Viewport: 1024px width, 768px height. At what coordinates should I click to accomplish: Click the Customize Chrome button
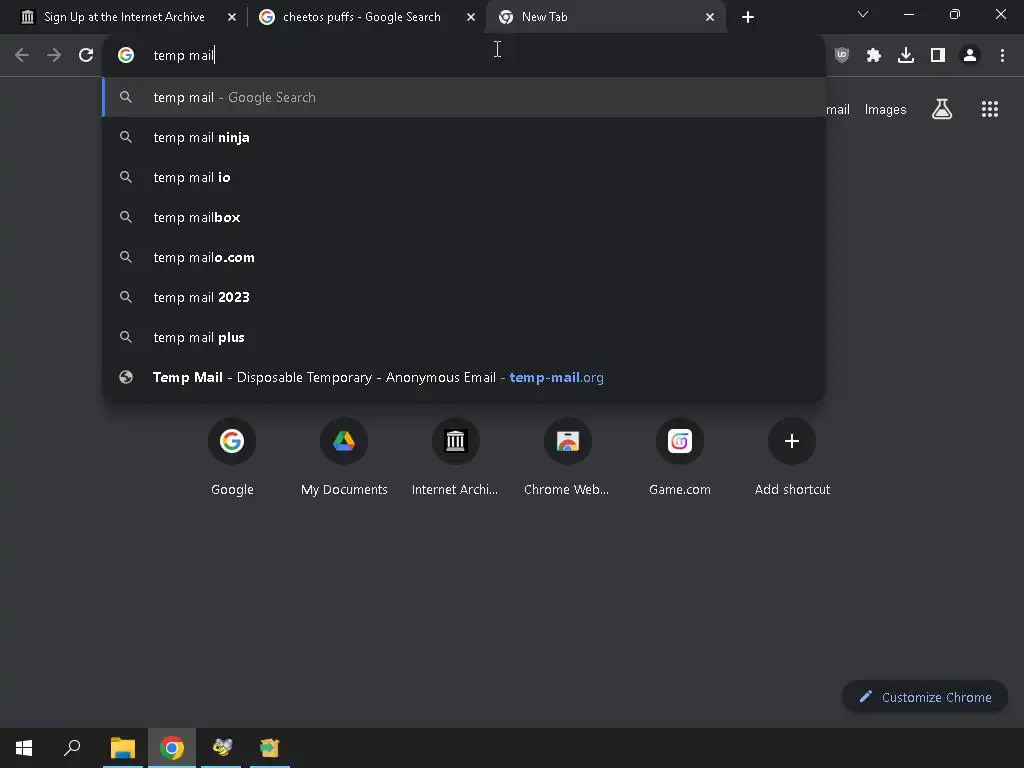click(x=925, y=697)
